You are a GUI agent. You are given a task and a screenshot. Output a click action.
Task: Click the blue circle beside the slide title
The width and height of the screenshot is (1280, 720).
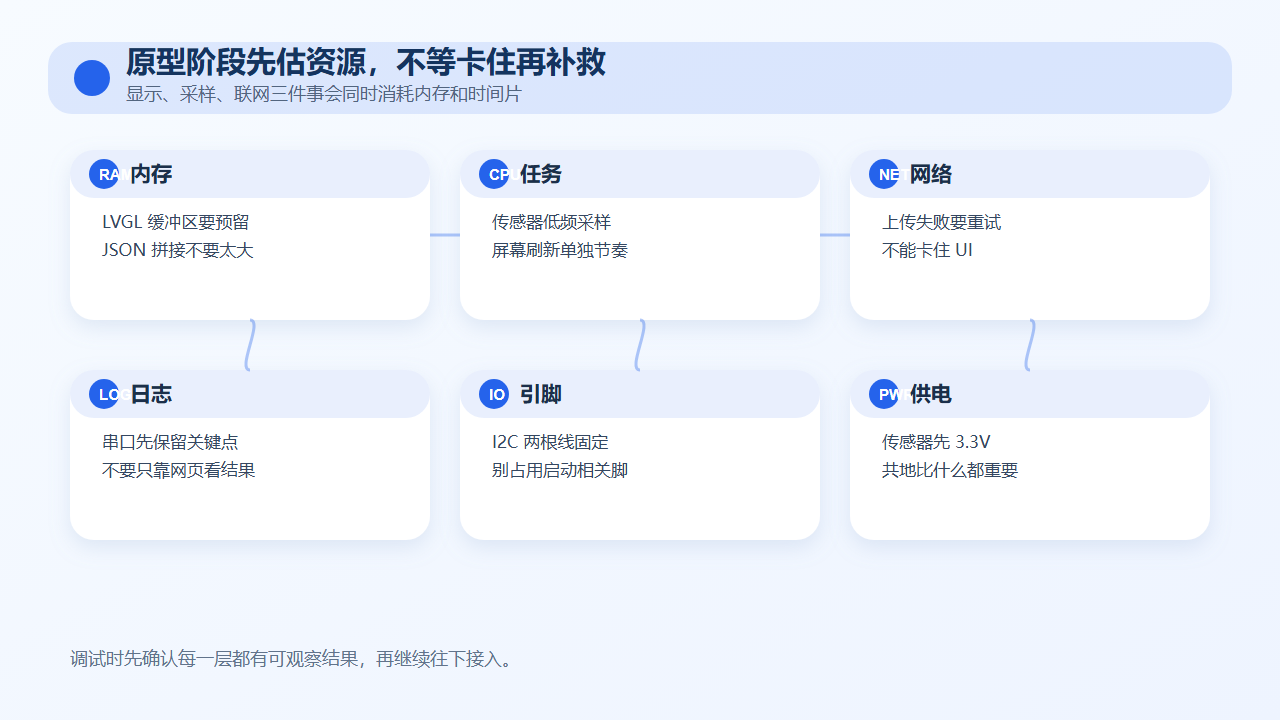(x=92, y=78)
